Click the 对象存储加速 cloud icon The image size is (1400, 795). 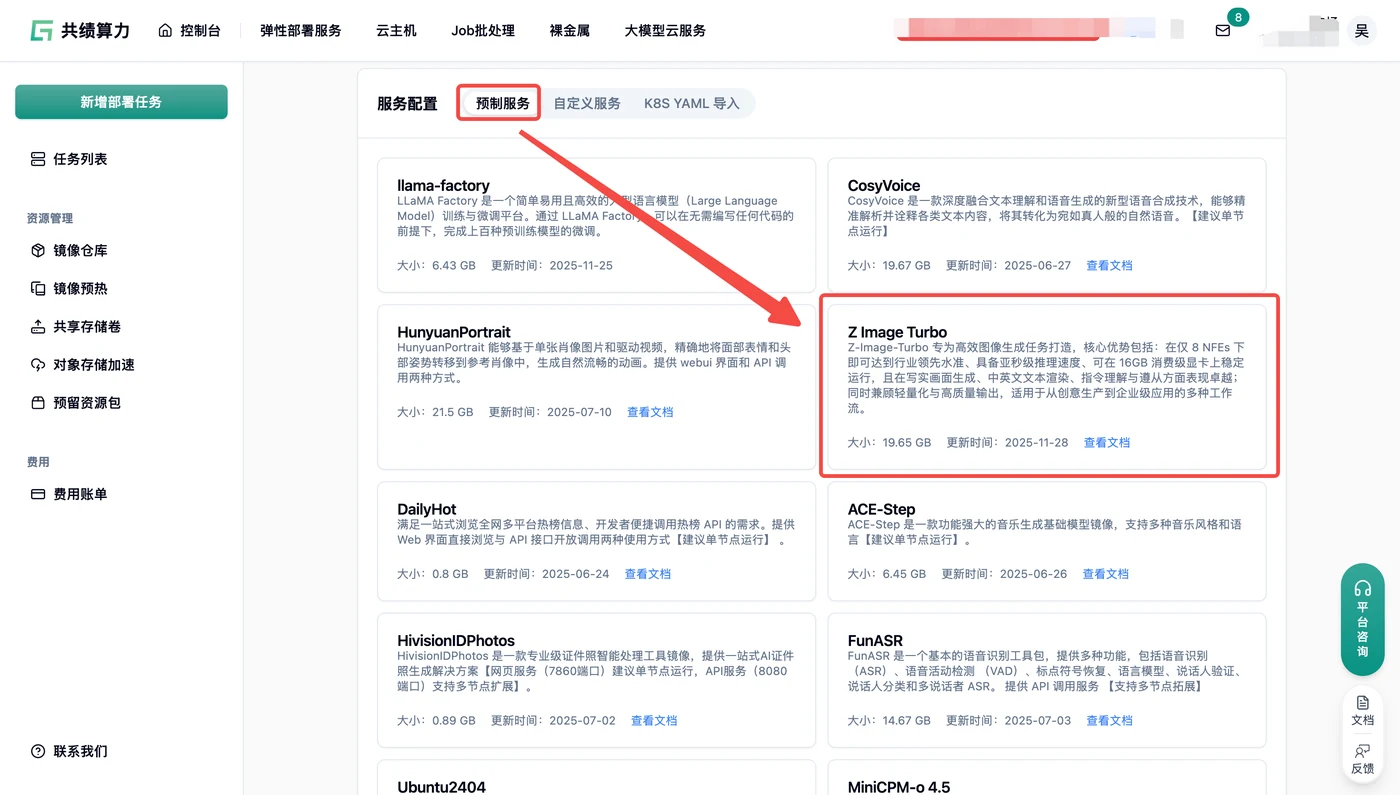38,364
